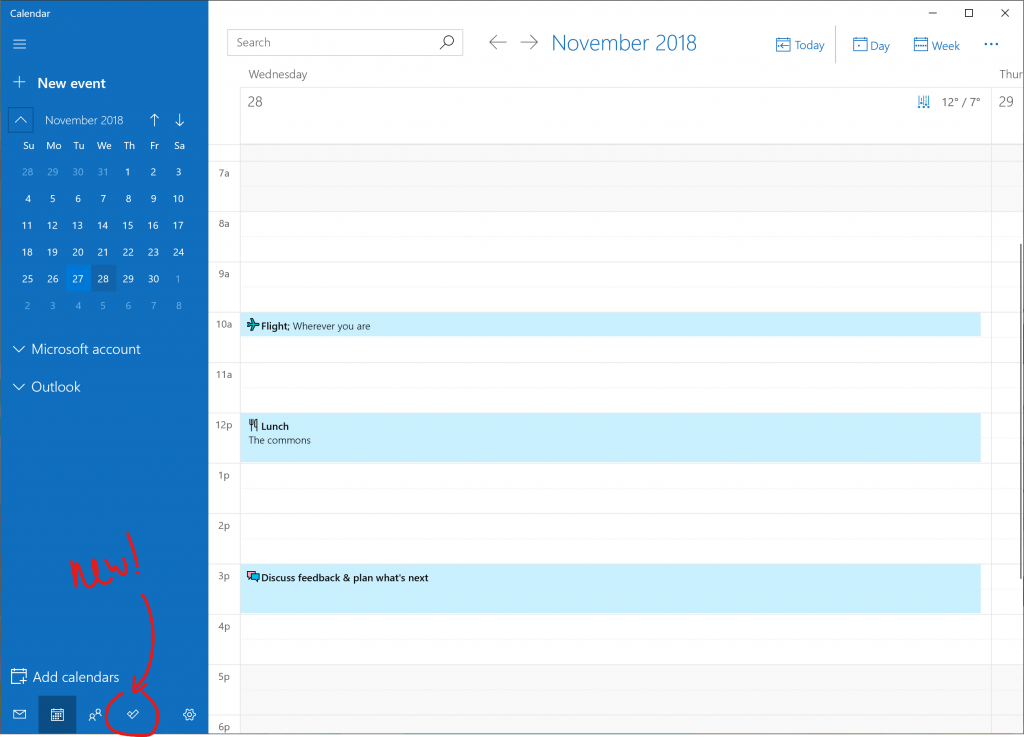Viewport: 1024px width, 737px height.
Task: Jump to Today view
Action: click(x=800, y=45)
